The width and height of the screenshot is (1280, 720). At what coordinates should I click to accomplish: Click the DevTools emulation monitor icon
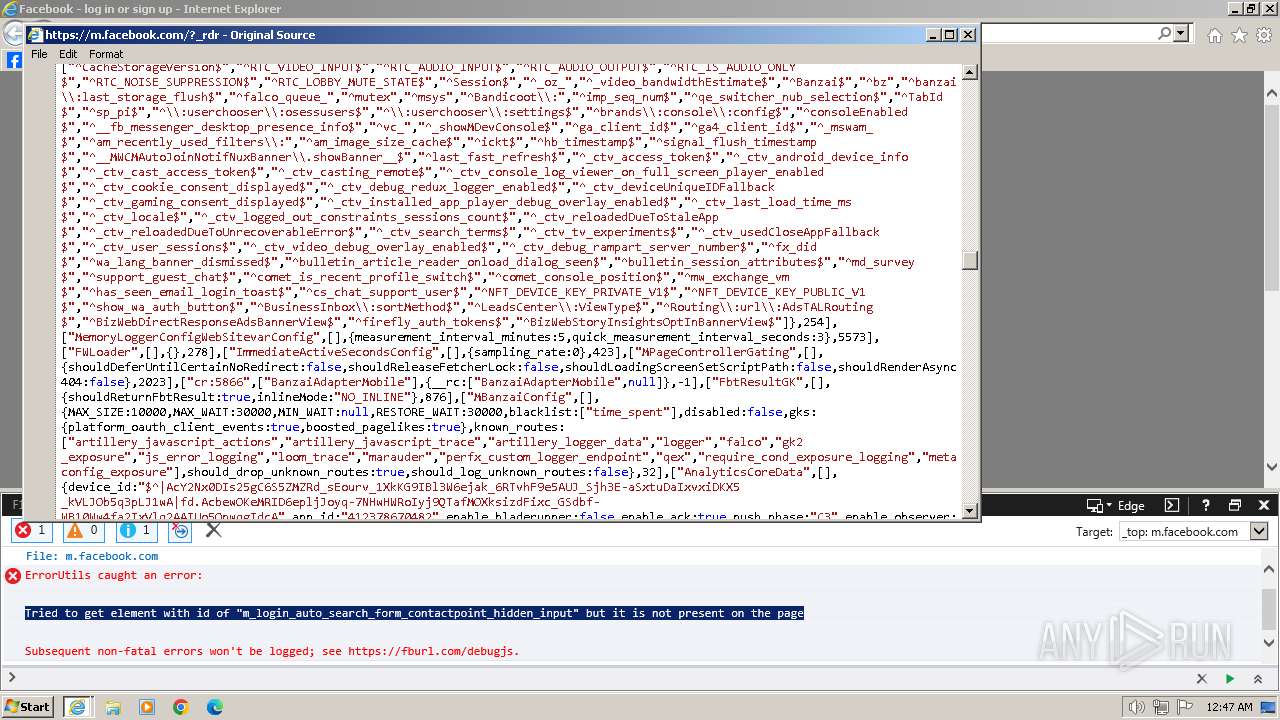pos(1094,505)
